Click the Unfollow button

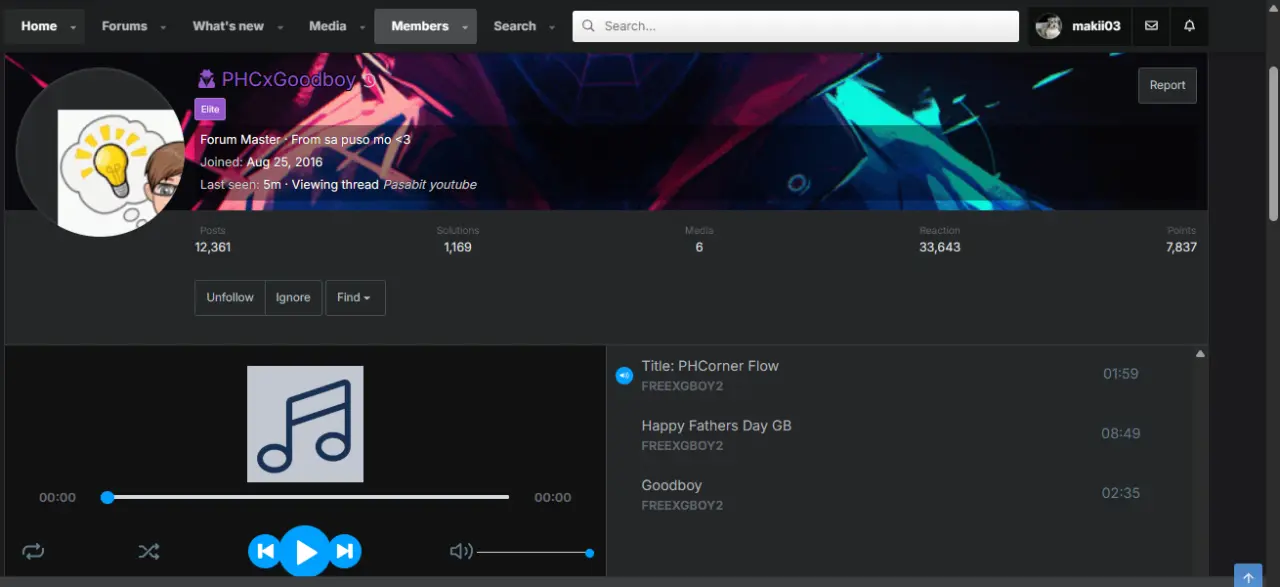click(x=230, y=298)
